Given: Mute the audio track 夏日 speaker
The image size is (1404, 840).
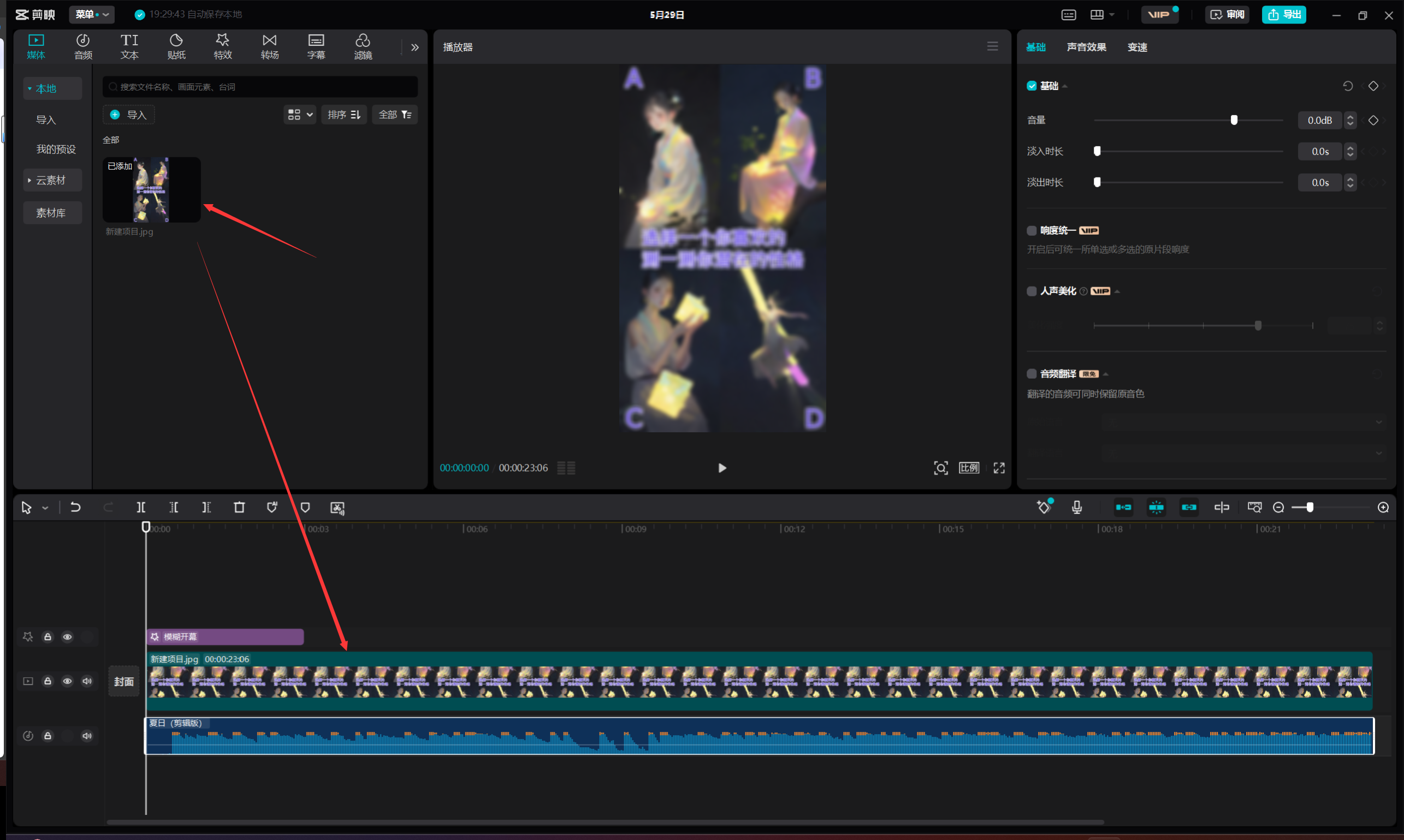Looking at the screenshot, I should [87, 736].
